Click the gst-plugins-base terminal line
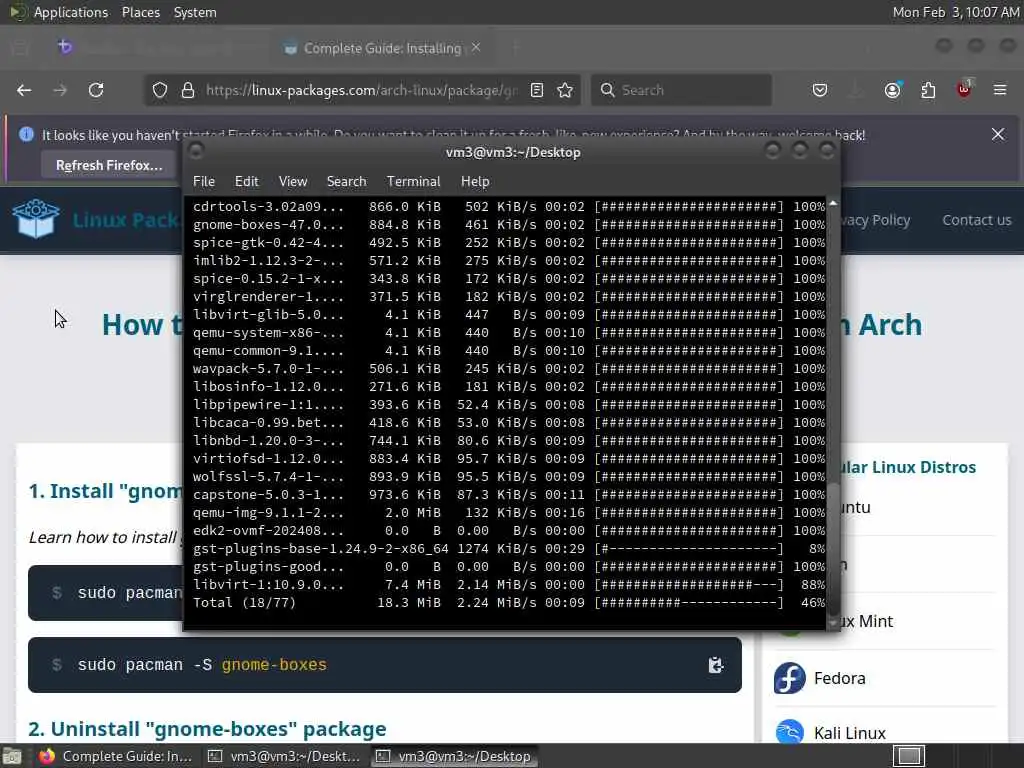Screen dimensions: 1024x768 click(509, 549)
